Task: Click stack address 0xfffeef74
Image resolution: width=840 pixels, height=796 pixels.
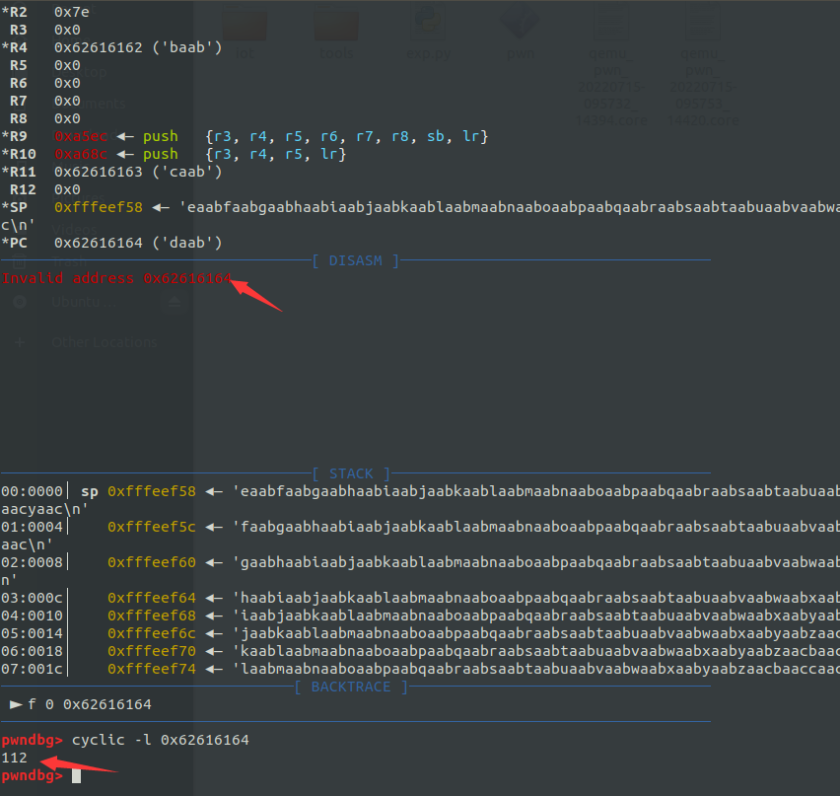Action: point(152,669)
